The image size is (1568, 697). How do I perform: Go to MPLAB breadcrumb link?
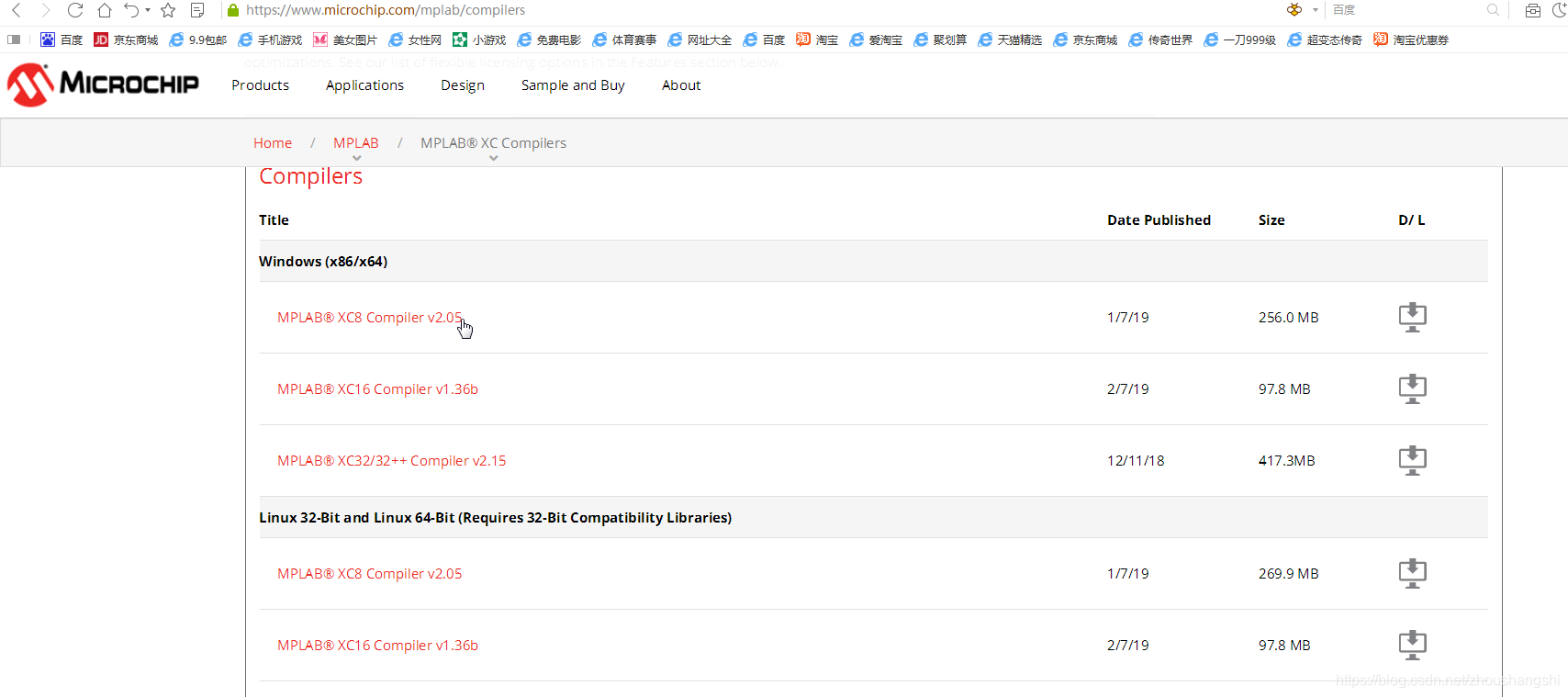(x=356, y=142)
